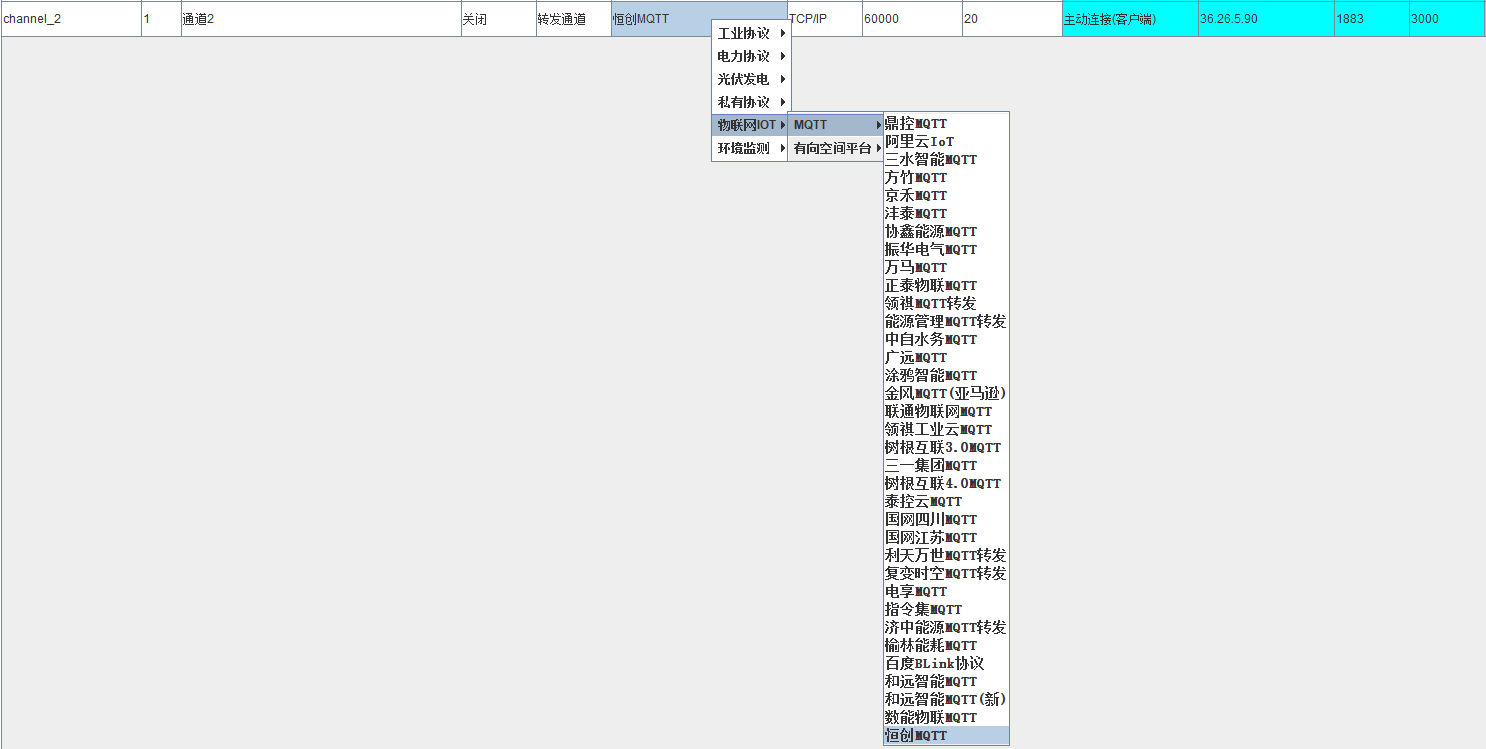Click the IP address 36.26.5.90 cell
This screenshot has width=1486, height=749.
pyautogui.click(x=1266, y=19)
